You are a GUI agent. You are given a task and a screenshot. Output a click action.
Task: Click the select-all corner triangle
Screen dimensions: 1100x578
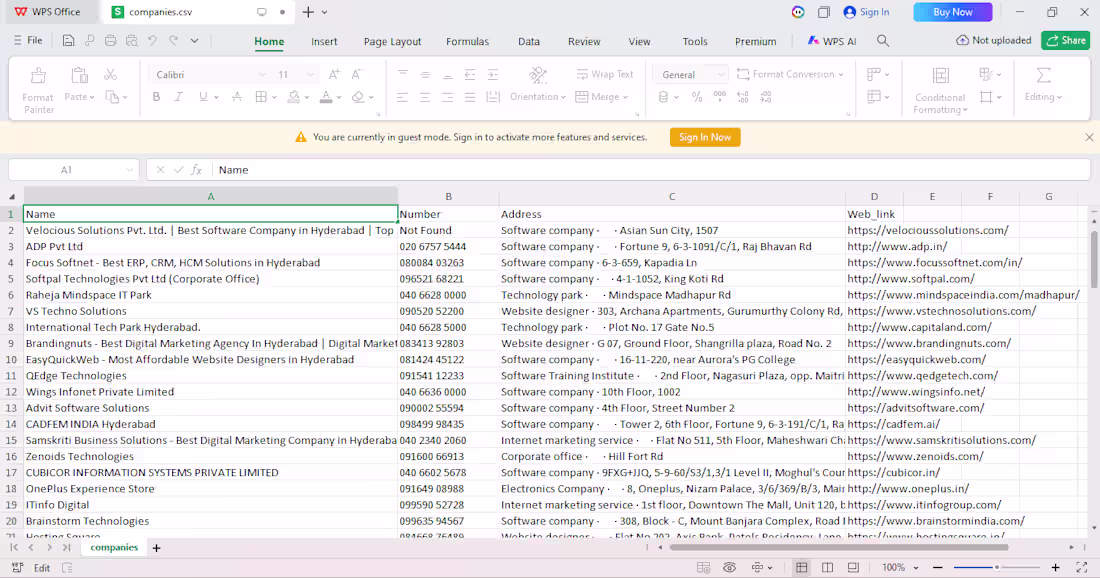tap(12, 197)
